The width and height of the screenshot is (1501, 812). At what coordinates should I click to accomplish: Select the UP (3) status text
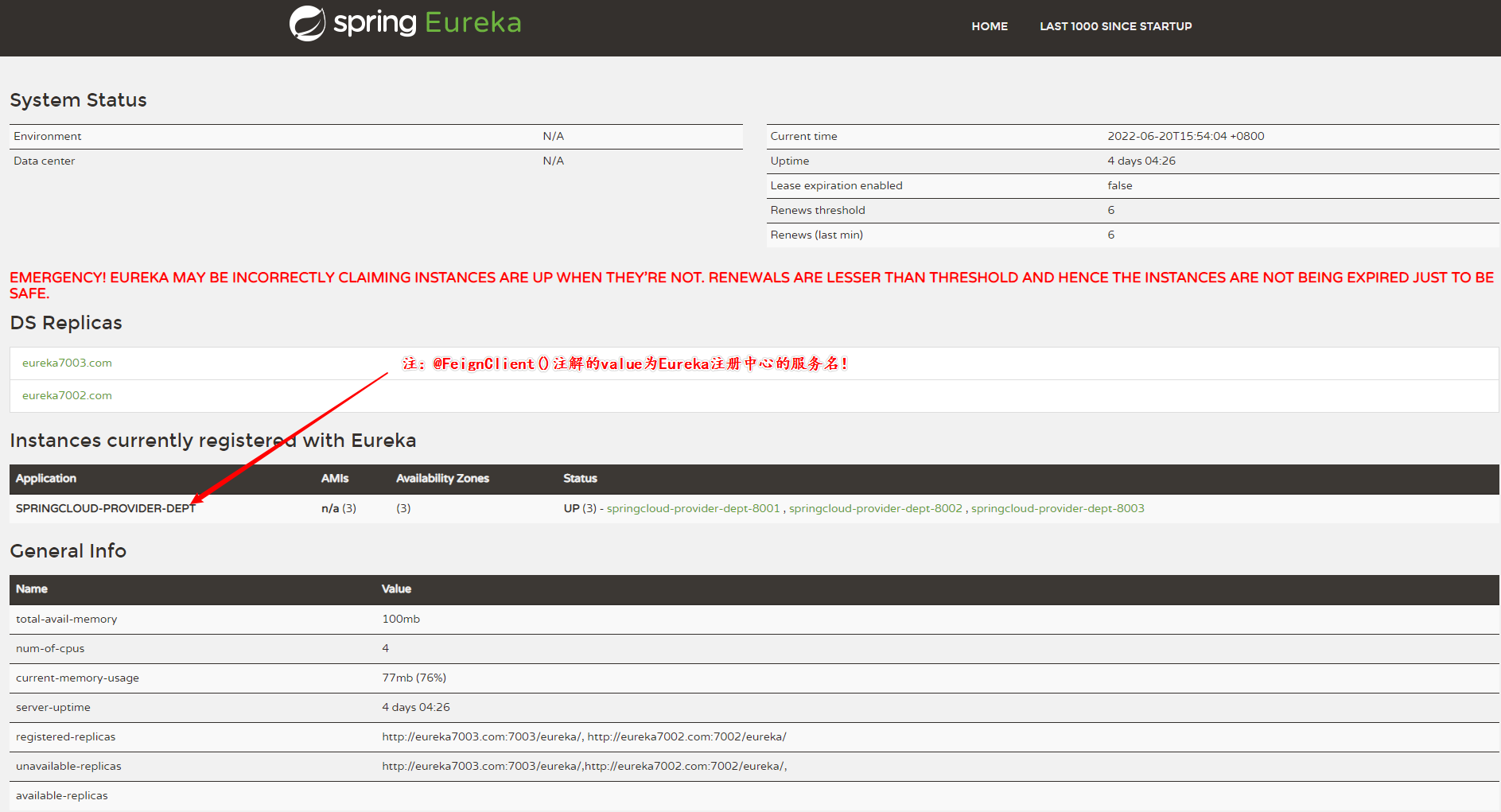pyautogui.click(x=580, y=508)
